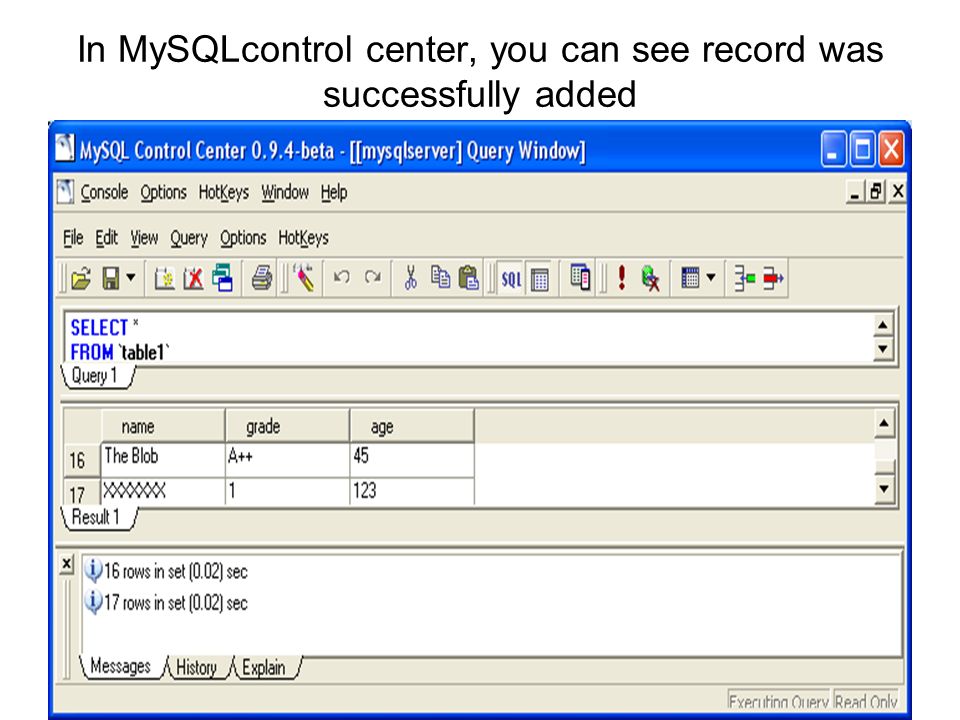This screenshot has width=960, height=720.
Task: Select row header 17
Action: click(x=82, y=492)
